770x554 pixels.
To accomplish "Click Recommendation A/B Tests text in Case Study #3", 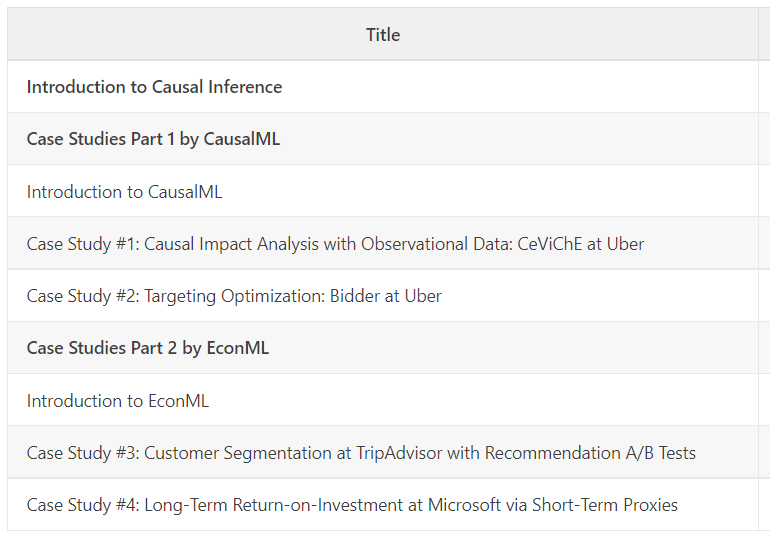I will point(590,453).
